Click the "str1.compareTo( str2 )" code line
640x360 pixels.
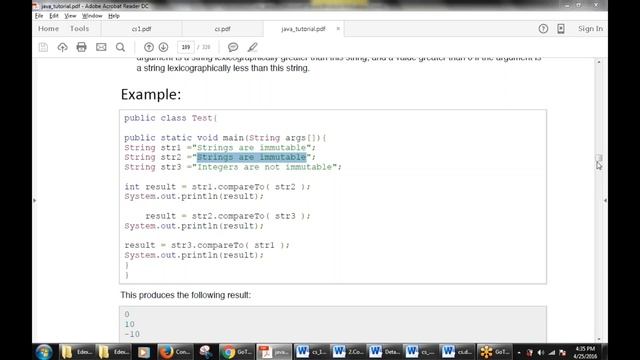click(x=218, y=187)
